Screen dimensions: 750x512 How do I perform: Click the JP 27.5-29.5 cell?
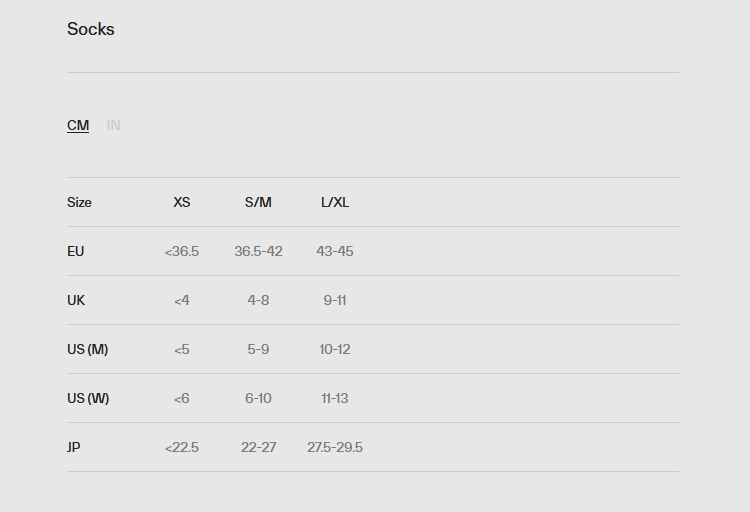click(335, 447)
